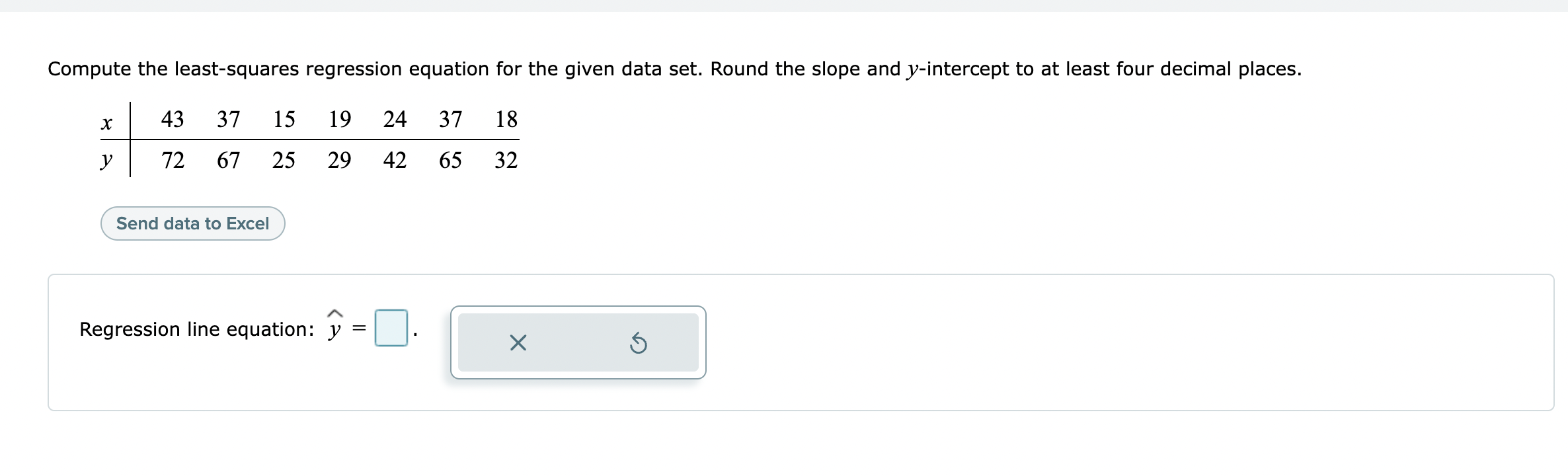
Task: Click the X clear icon in the gray toolbar
Action: (x=518, y=343)
